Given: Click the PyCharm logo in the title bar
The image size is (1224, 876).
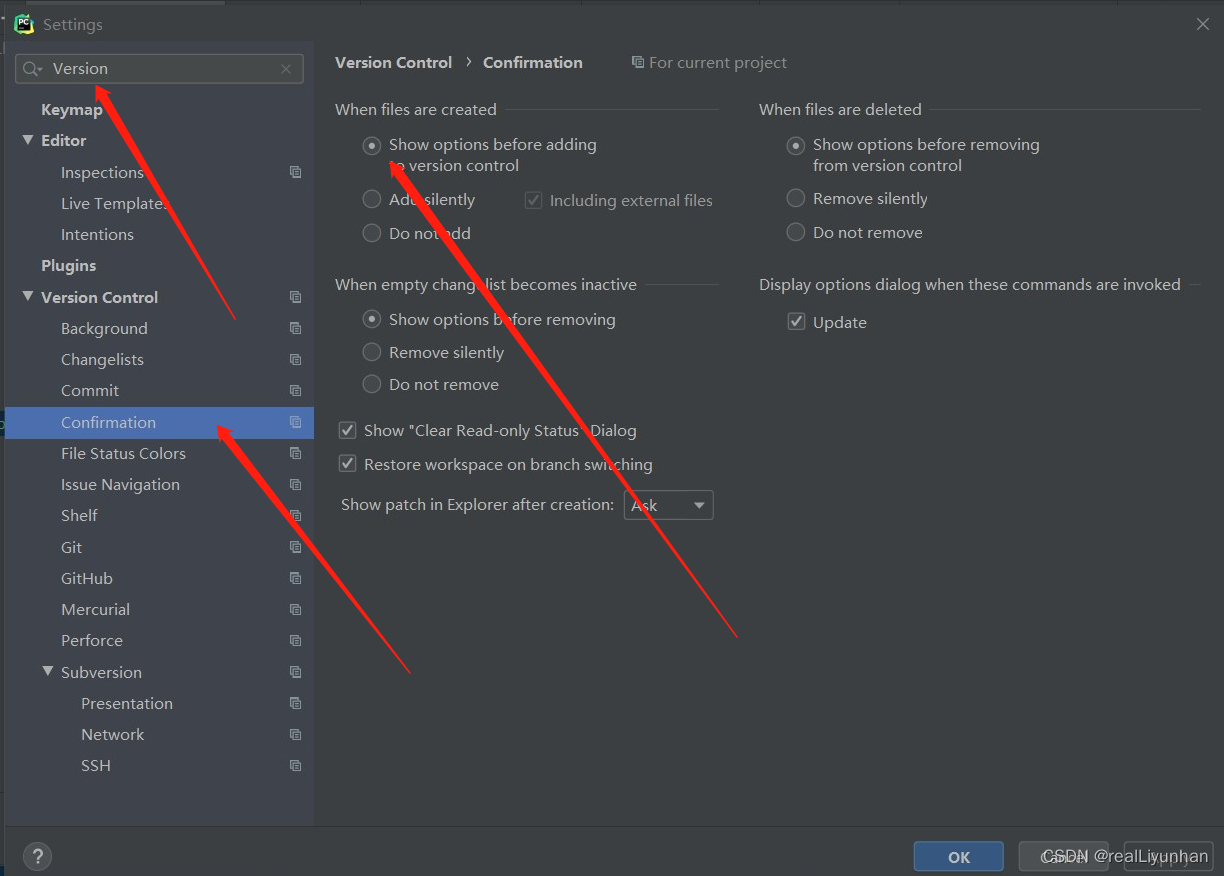Looking at the screenshot, I should pyautogui.click(x=23, y=23).
